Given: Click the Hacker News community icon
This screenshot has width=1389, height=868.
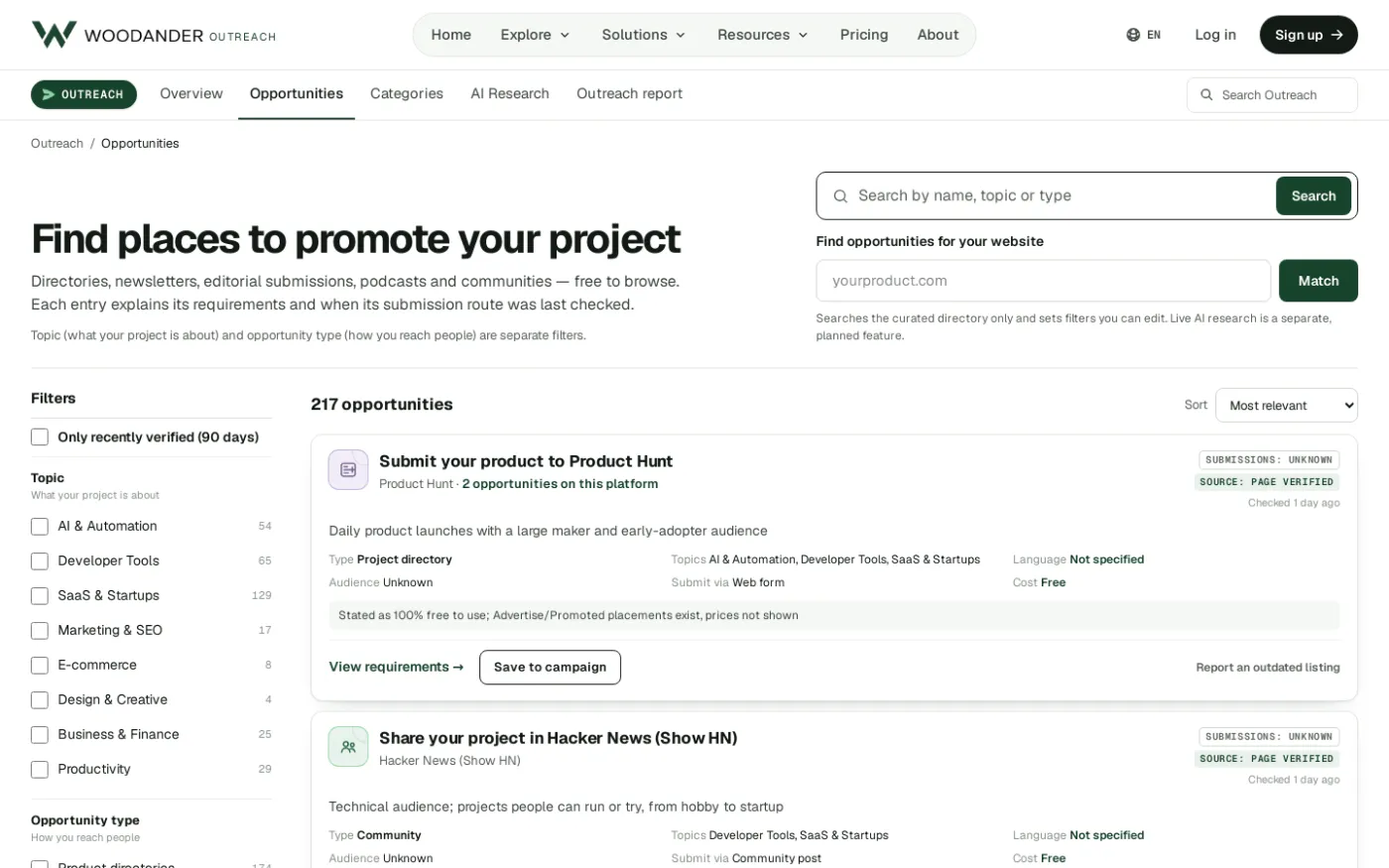Looking at the screenshot, I should click(348, 747).
